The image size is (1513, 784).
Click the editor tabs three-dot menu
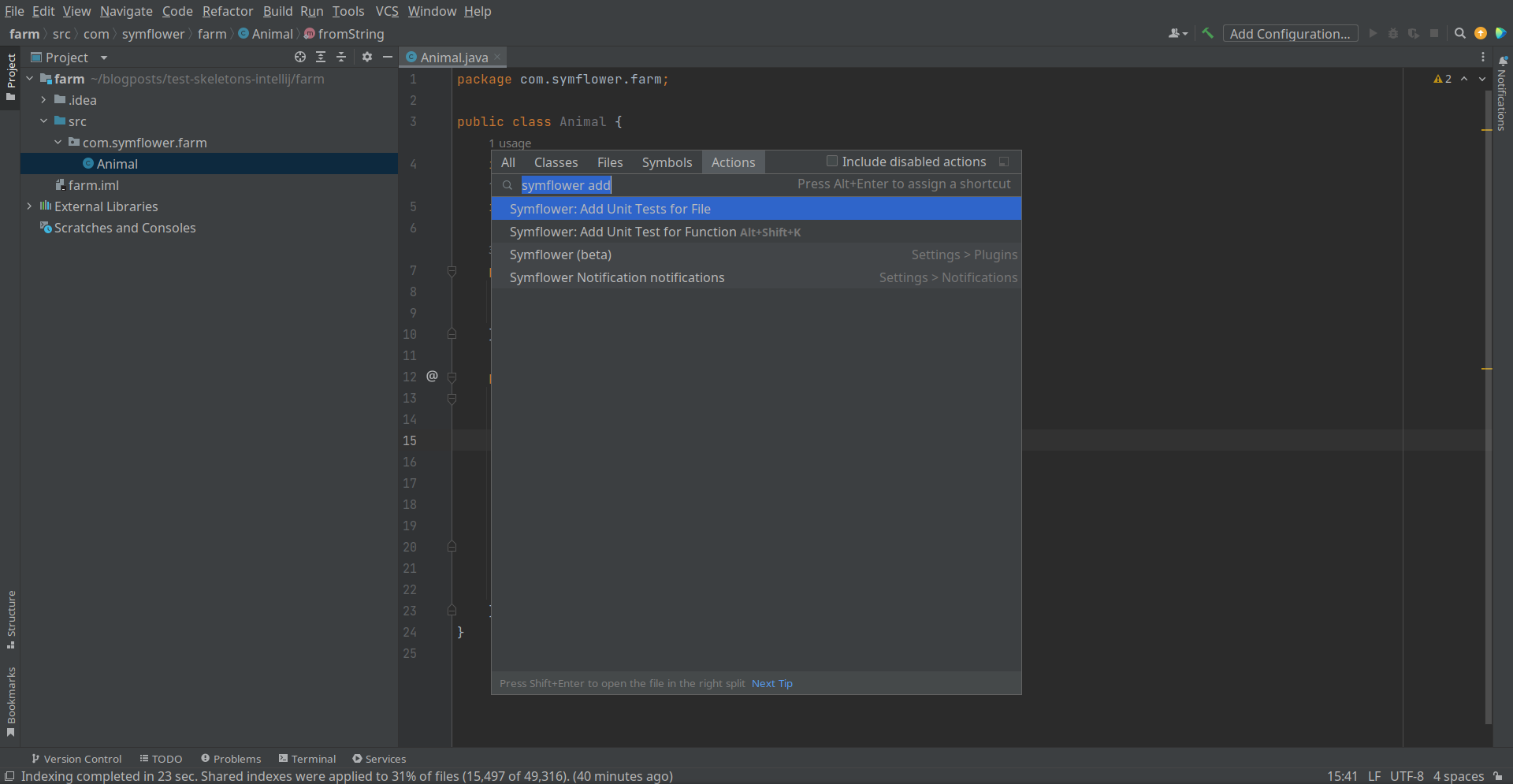tap(1482, 57)
